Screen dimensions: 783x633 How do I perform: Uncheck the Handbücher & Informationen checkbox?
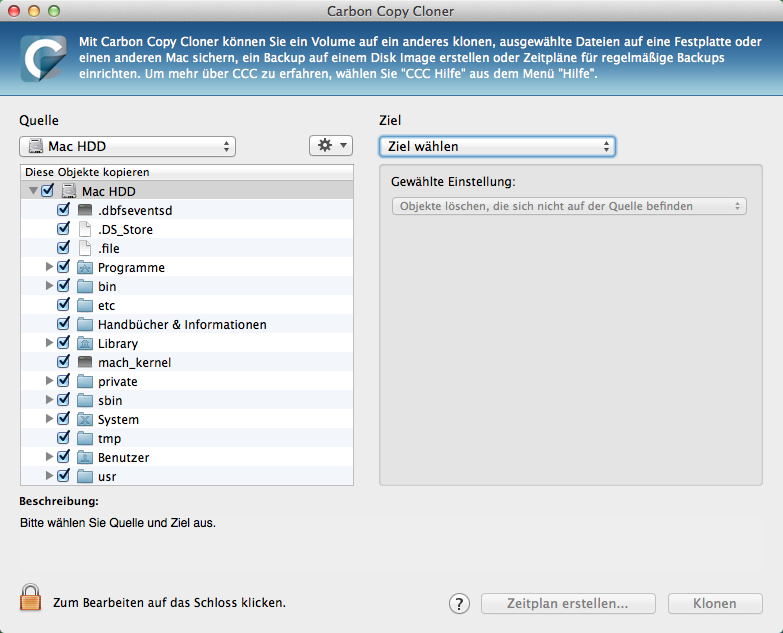[63, 323]
